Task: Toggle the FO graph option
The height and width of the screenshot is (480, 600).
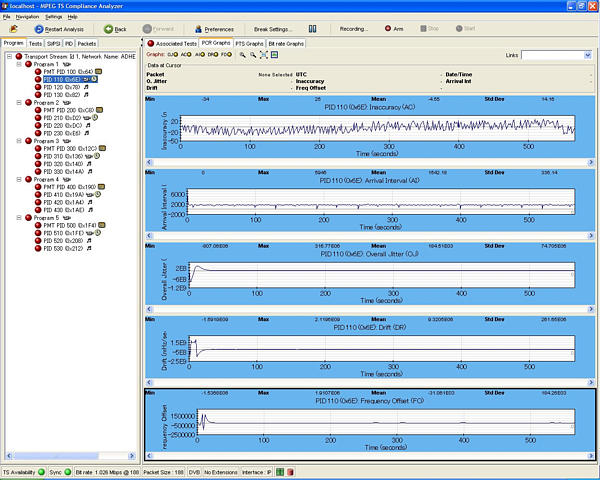Action: pyautogui.click(x=228, y=55)
